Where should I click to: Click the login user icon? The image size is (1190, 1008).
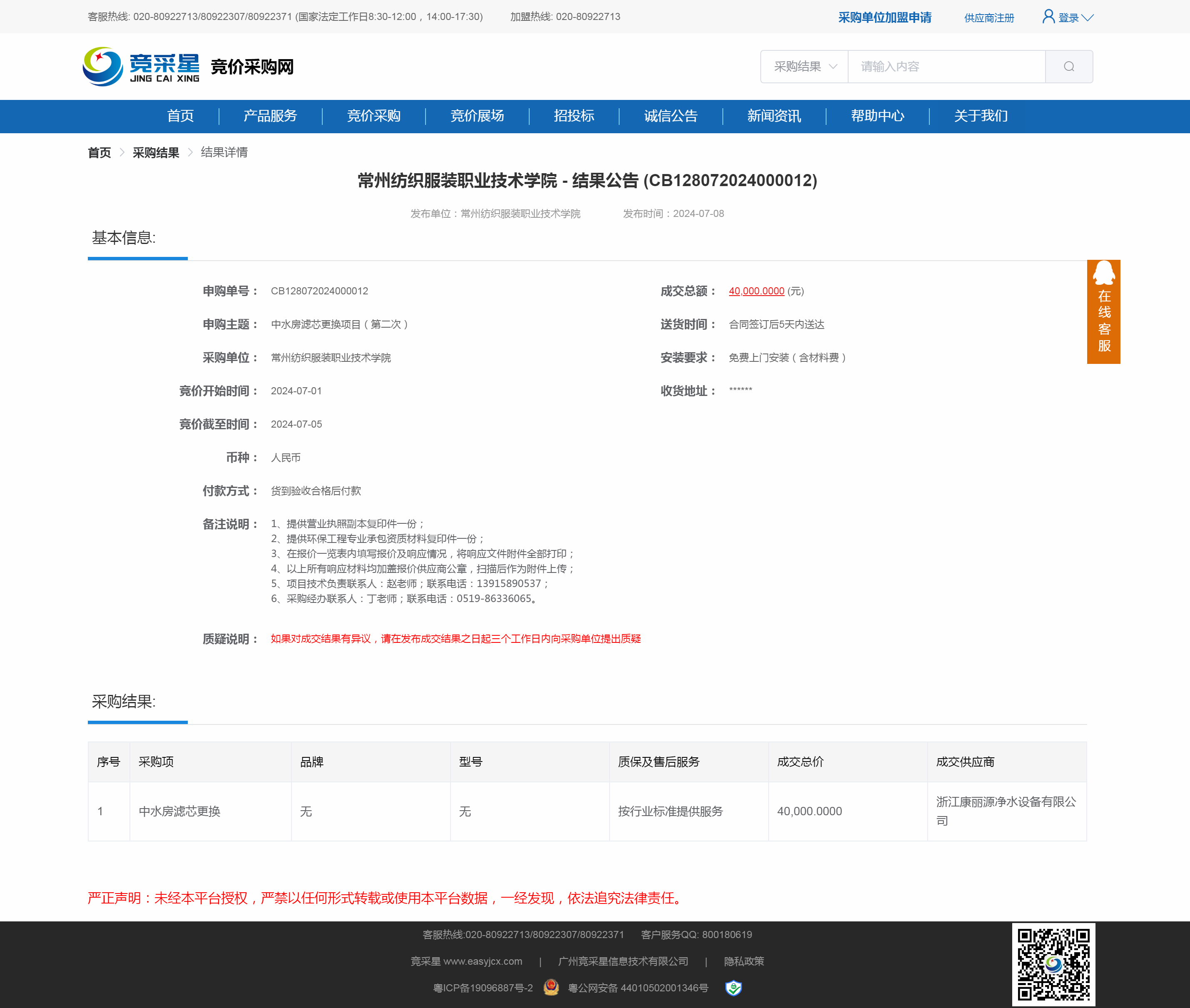[x=1048, y=17]
